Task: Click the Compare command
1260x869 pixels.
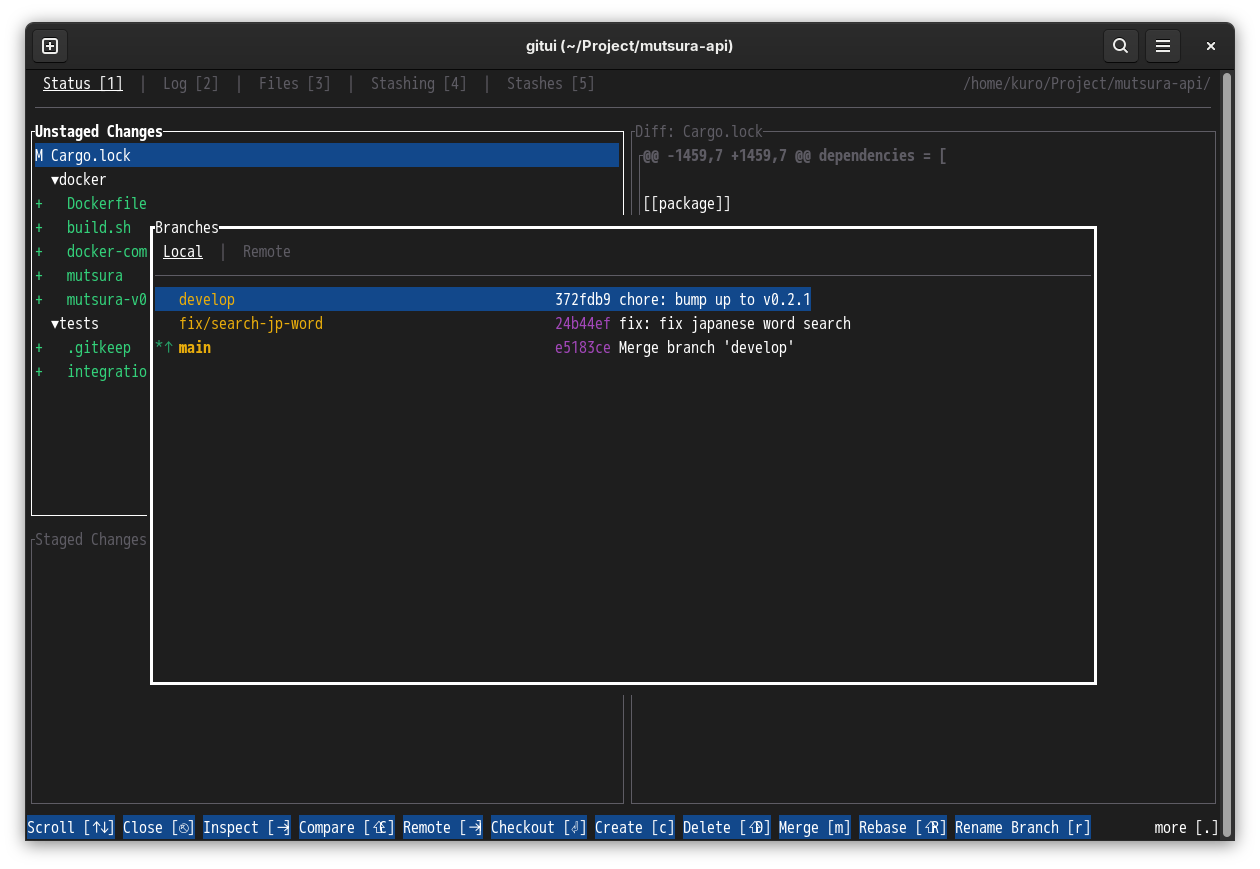Action: (347, 828)
